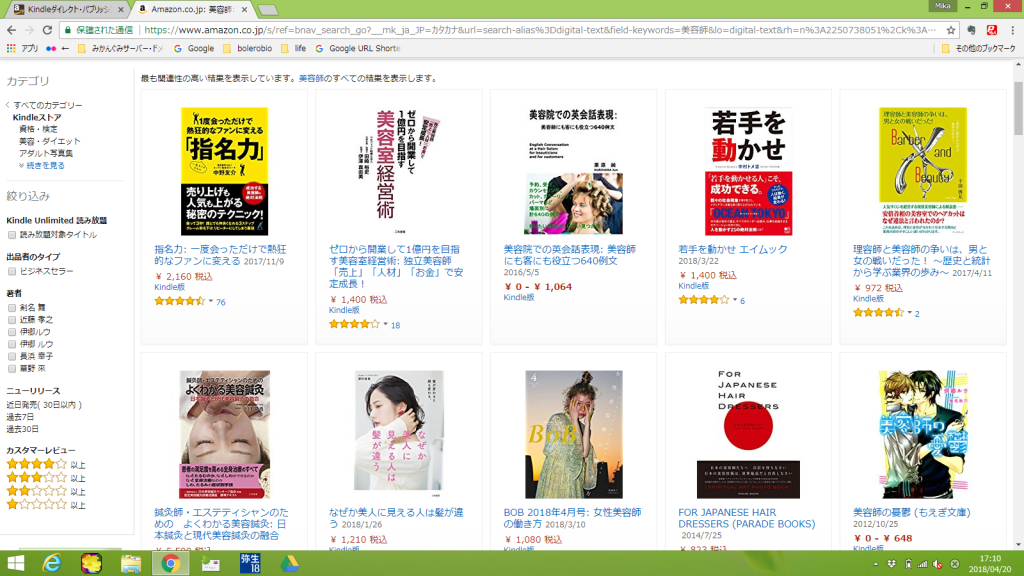This screenshot has width=1024, height=576.
Task: Open the 指名力 book cover
Action: click(x=224, y=171)
